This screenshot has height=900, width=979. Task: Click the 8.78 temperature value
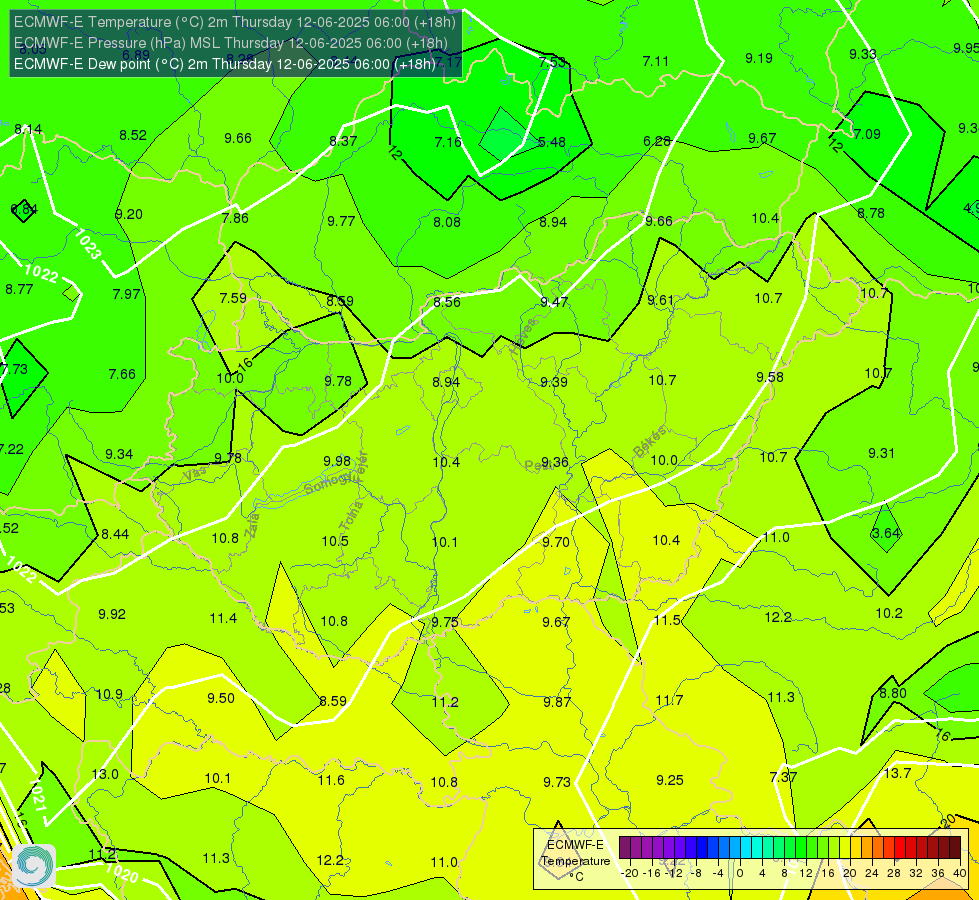[871, 214]
